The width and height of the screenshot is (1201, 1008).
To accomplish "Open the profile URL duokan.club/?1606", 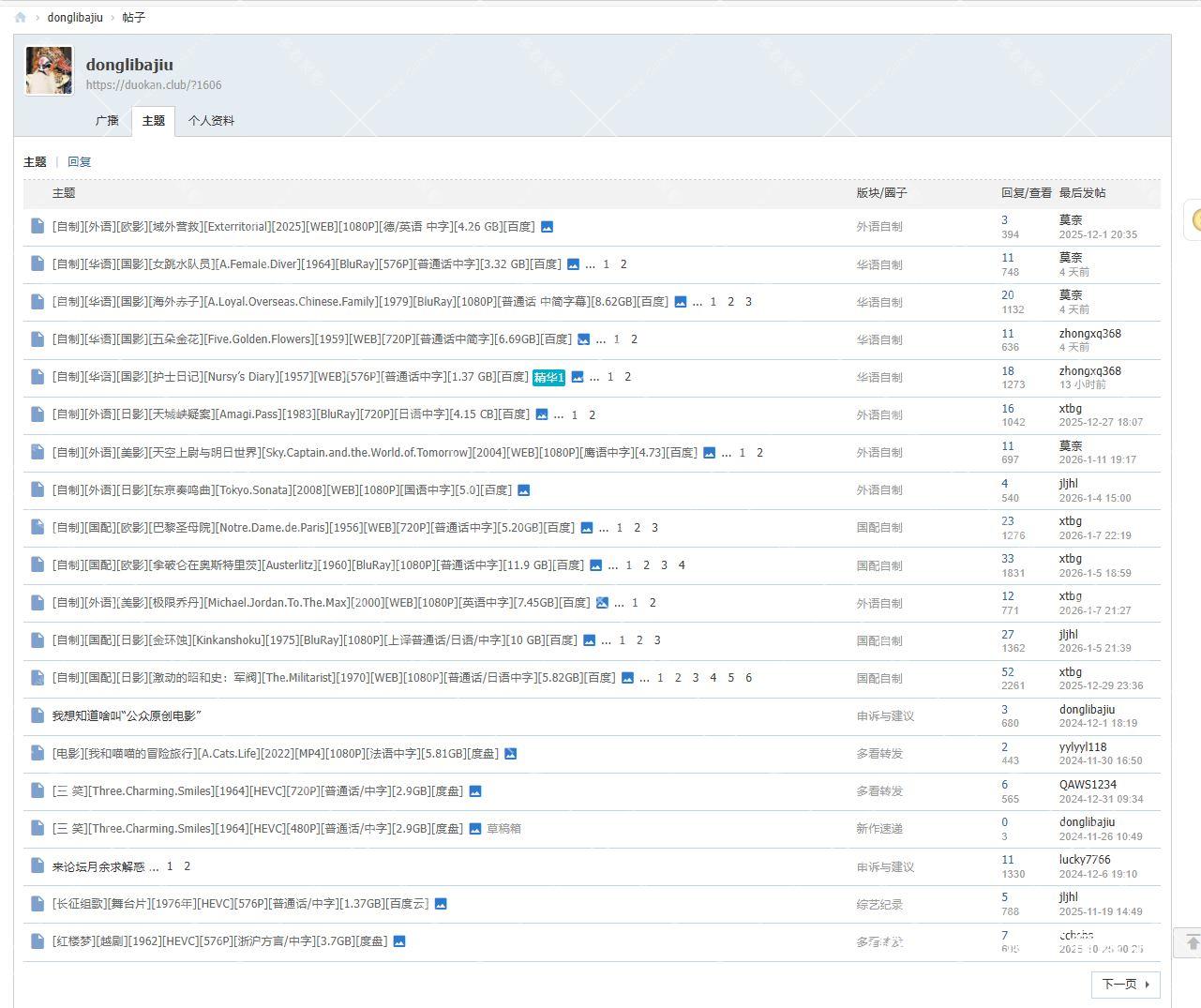I will coord(154,85).
